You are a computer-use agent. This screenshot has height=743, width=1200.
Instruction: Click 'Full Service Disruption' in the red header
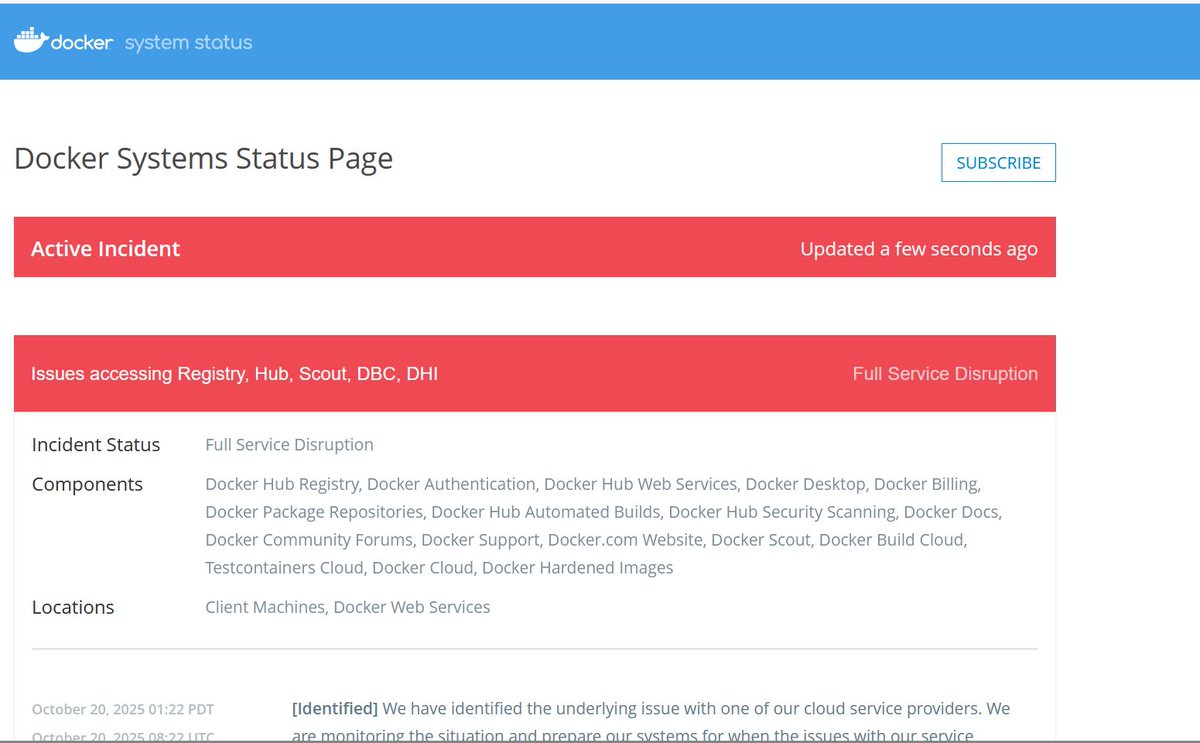tap(945, 374)
